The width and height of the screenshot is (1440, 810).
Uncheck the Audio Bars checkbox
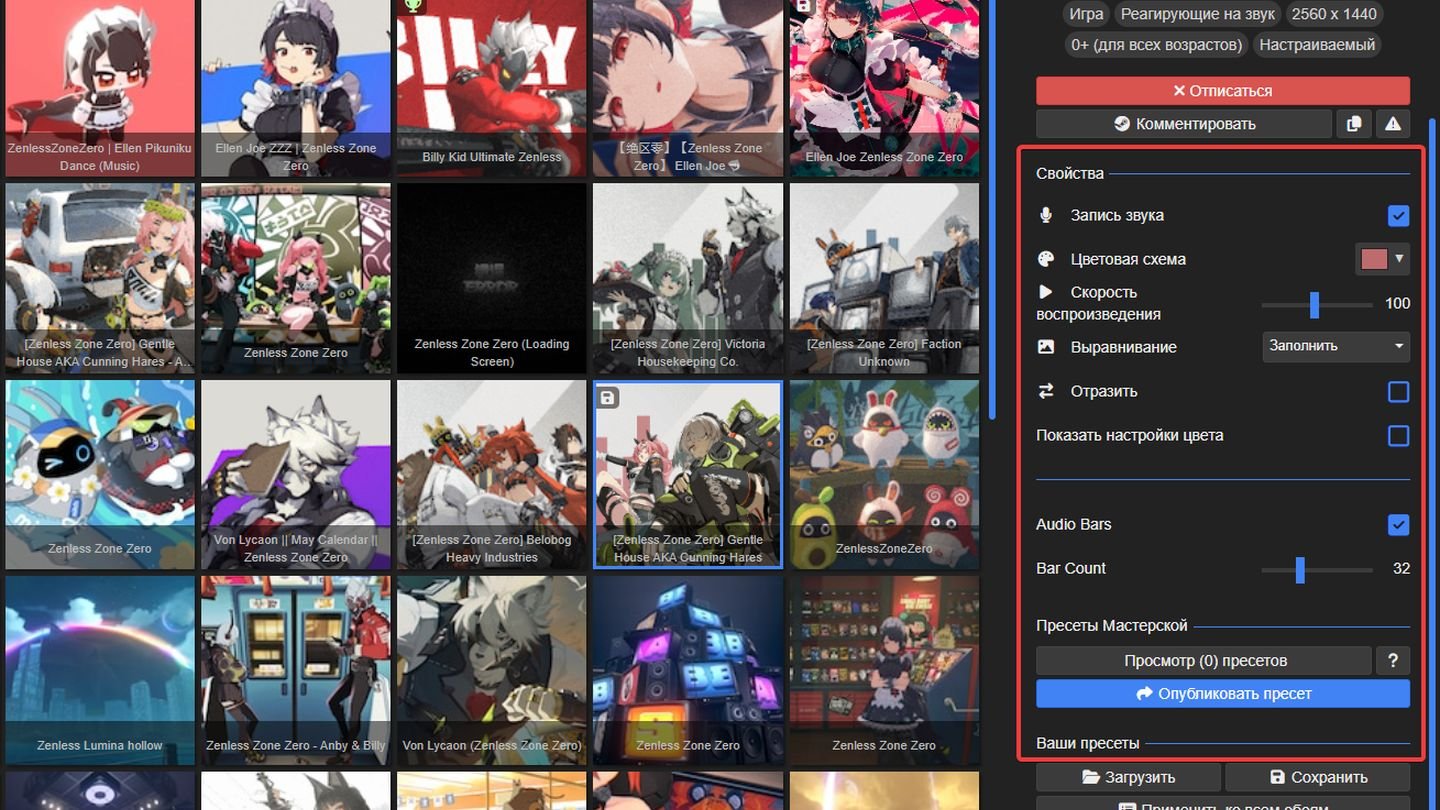coord(1398,524)
